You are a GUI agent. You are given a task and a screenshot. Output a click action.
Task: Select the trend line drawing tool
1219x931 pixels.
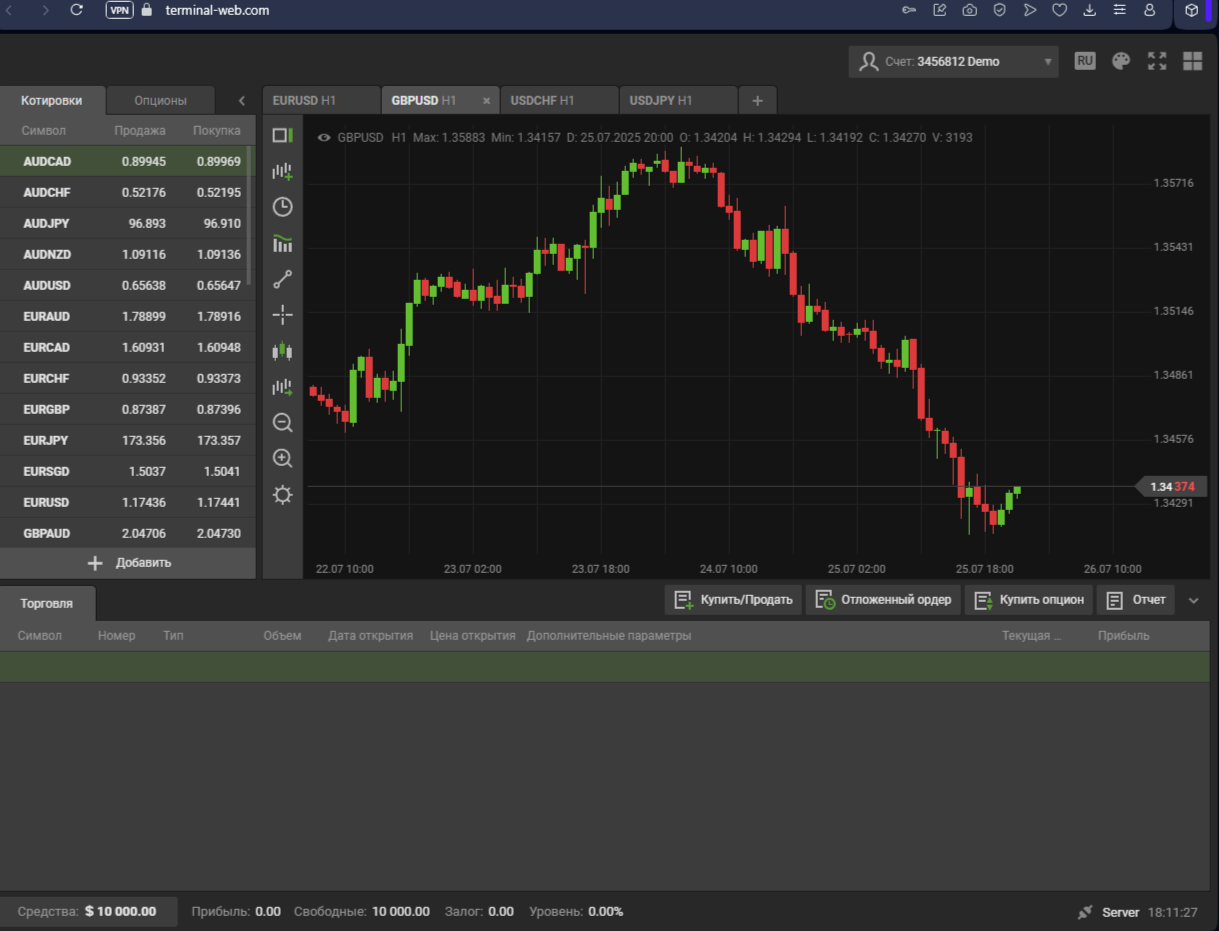(x=283, y=279)
